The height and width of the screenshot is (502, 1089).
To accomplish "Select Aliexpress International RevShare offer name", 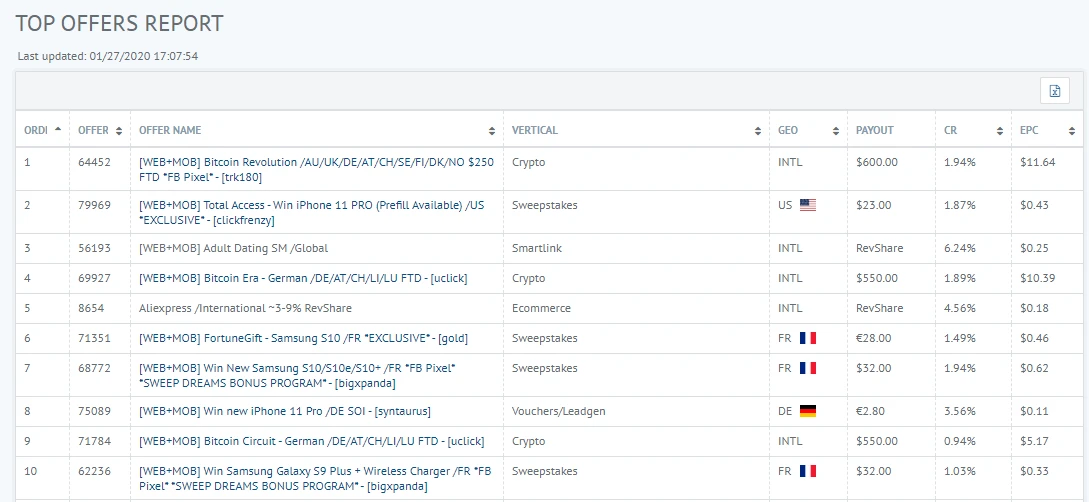I will point(245,308).
